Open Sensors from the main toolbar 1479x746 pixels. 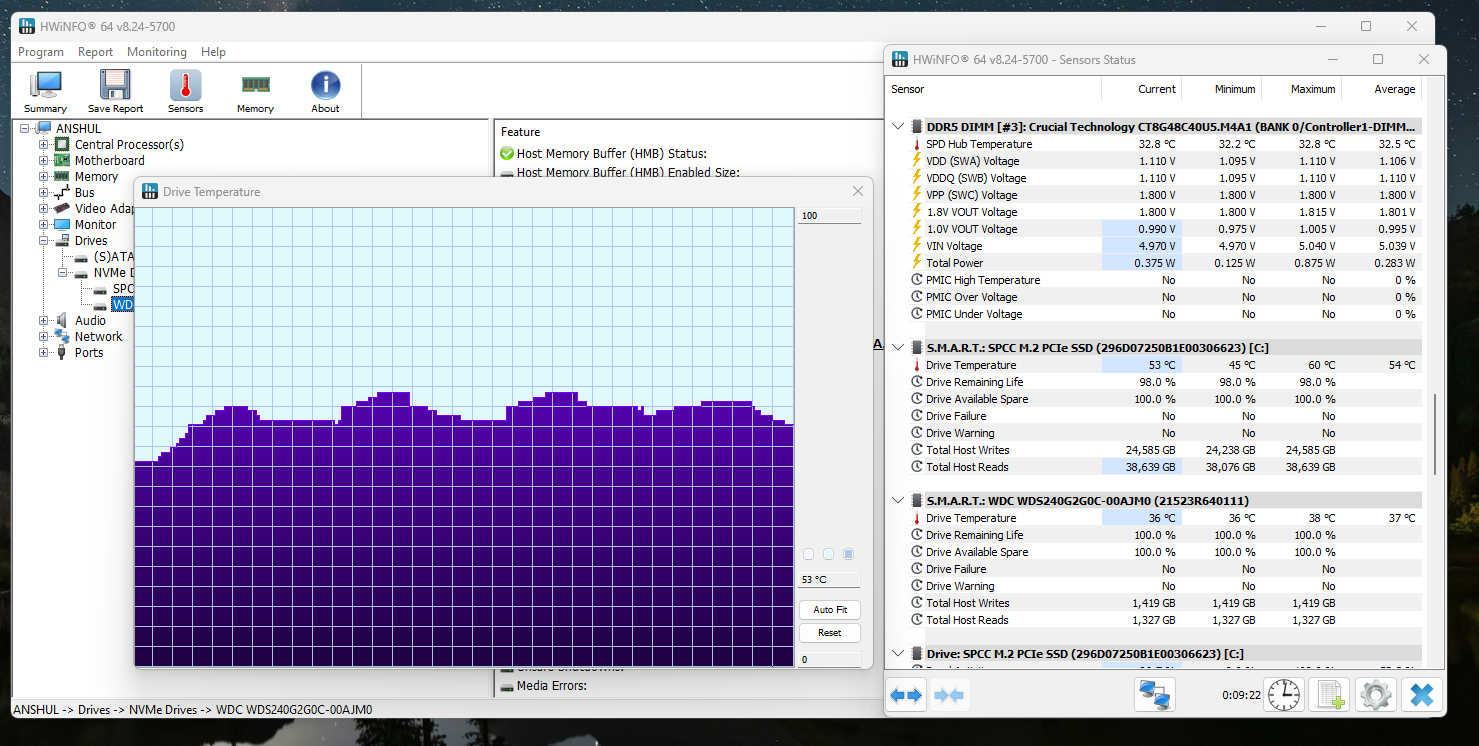[185, 91]
